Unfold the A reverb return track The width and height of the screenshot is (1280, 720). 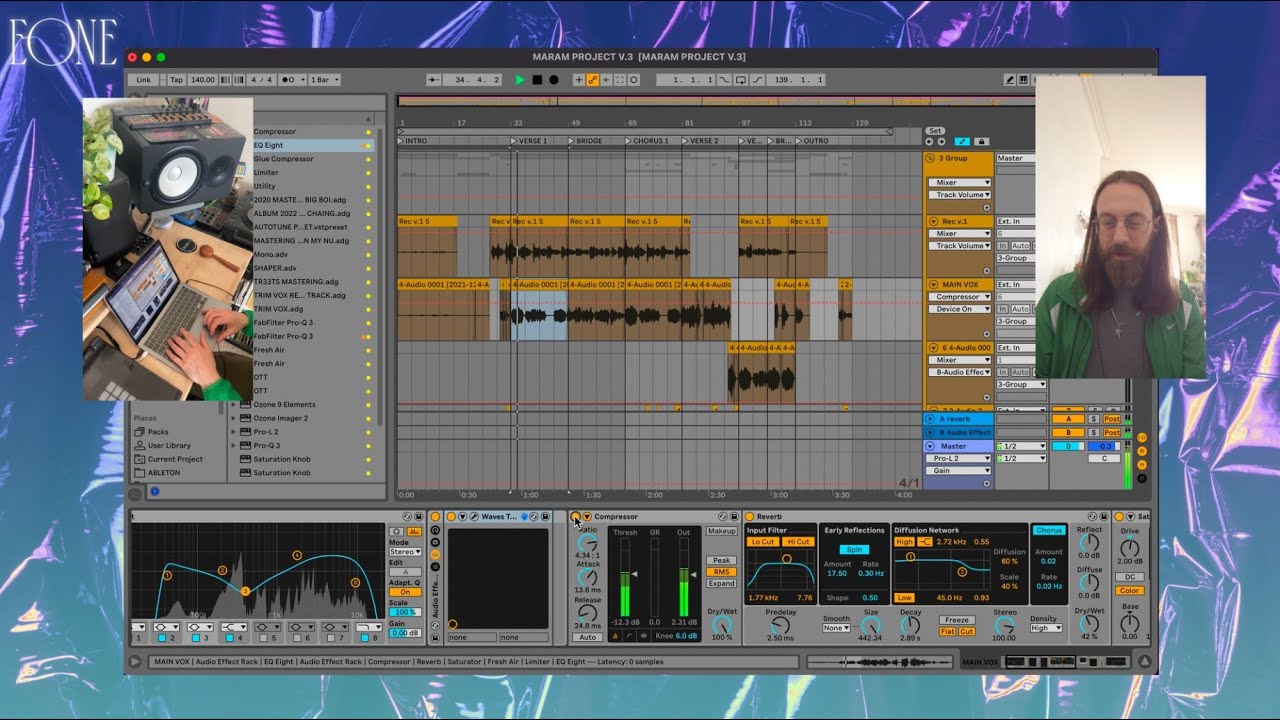pos(931,420)
